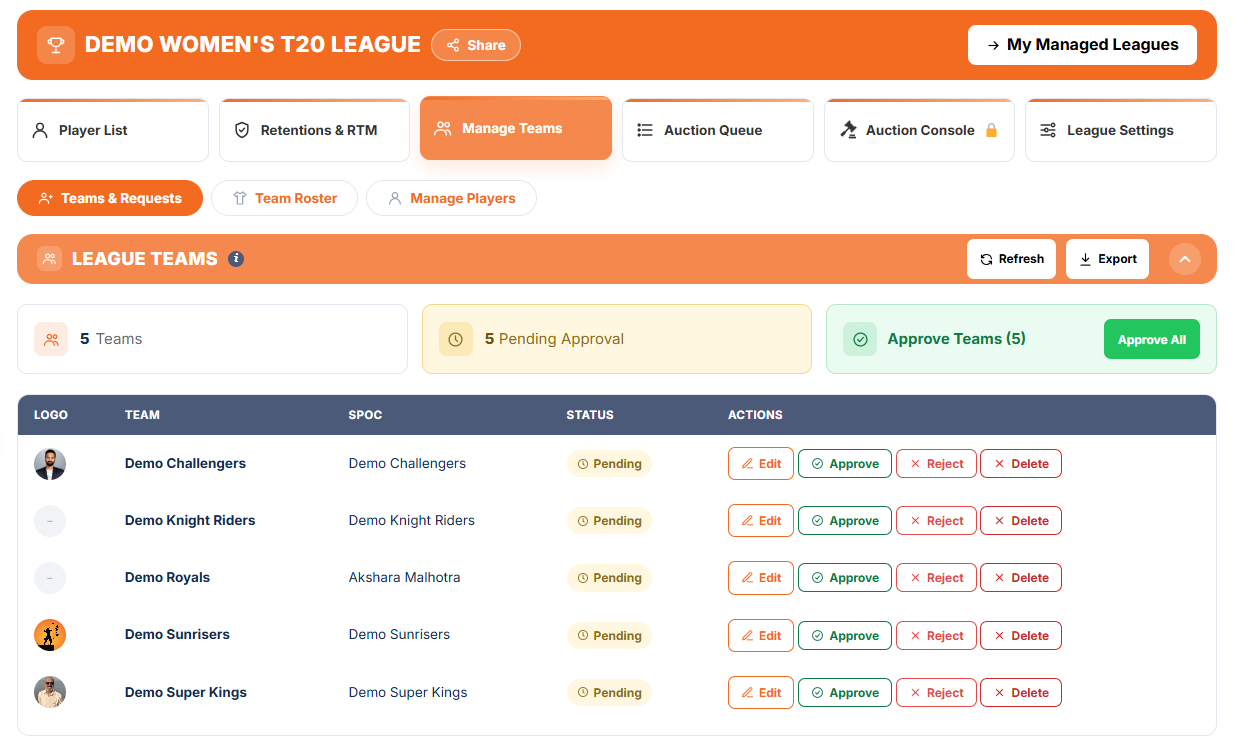Reject the Demo Knight Riders team

pos(936,521)
